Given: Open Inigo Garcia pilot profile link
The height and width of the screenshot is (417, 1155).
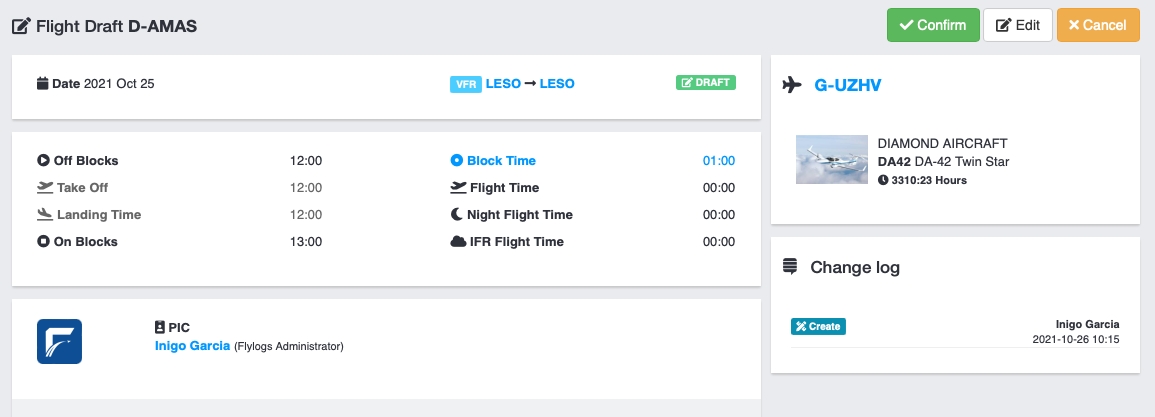Looking at the screenshot, I should (192, 346).
